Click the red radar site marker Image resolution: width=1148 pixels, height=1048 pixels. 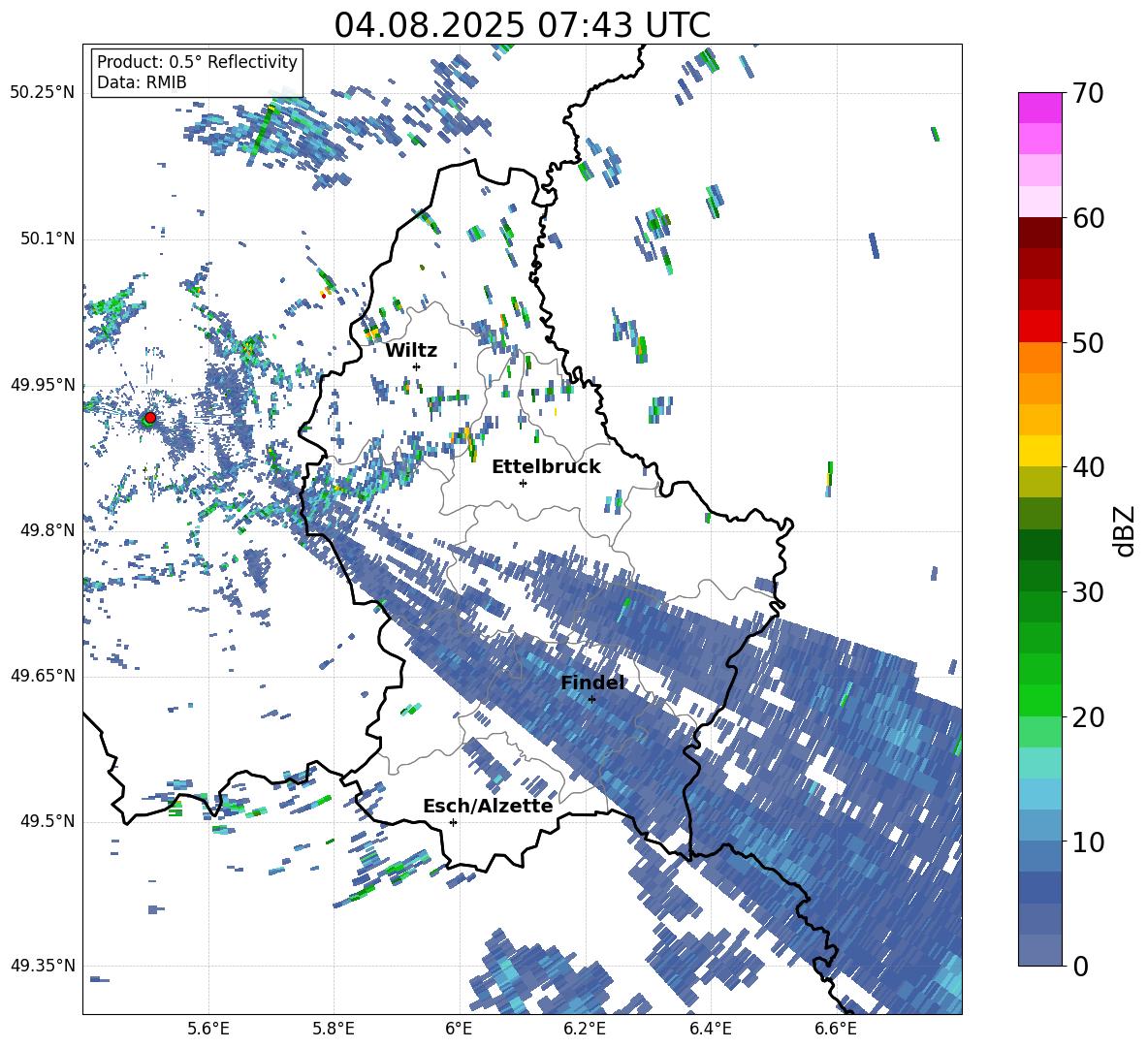point(150,418)
